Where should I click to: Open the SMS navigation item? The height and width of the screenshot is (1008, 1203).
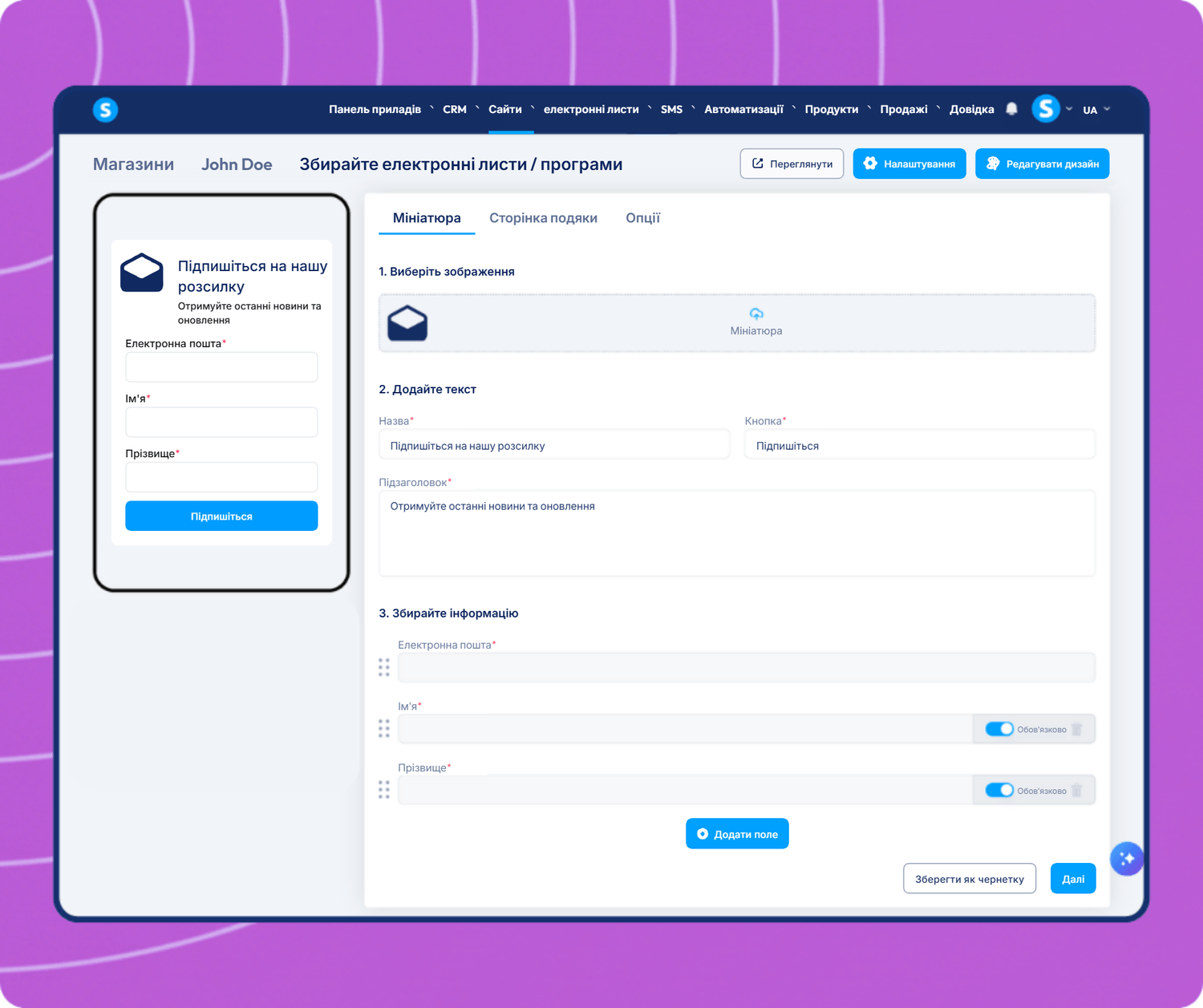tap(671, 109)
